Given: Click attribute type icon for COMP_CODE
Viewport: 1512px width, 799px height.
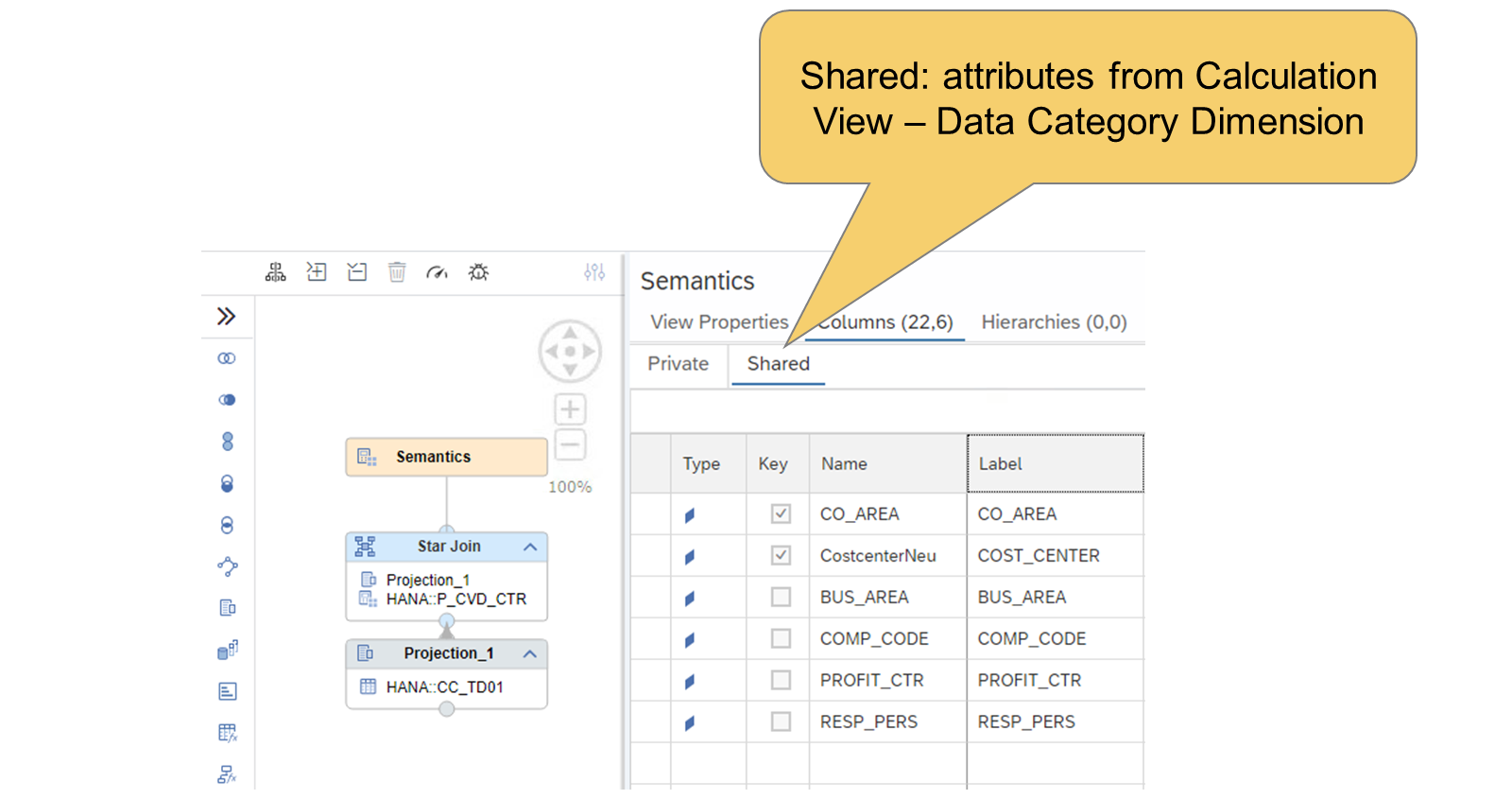Looking at the screenshot, I should (690, 640).
